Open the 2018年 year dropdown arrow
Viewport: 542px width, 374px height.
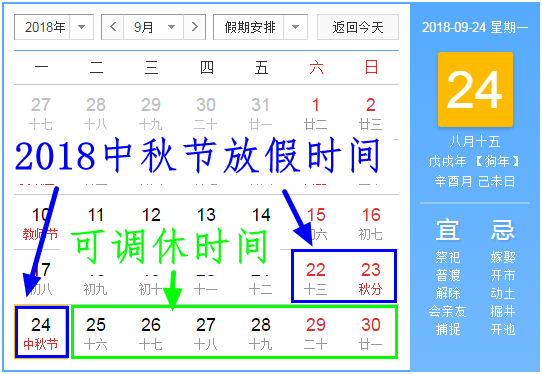click(82, 27)
